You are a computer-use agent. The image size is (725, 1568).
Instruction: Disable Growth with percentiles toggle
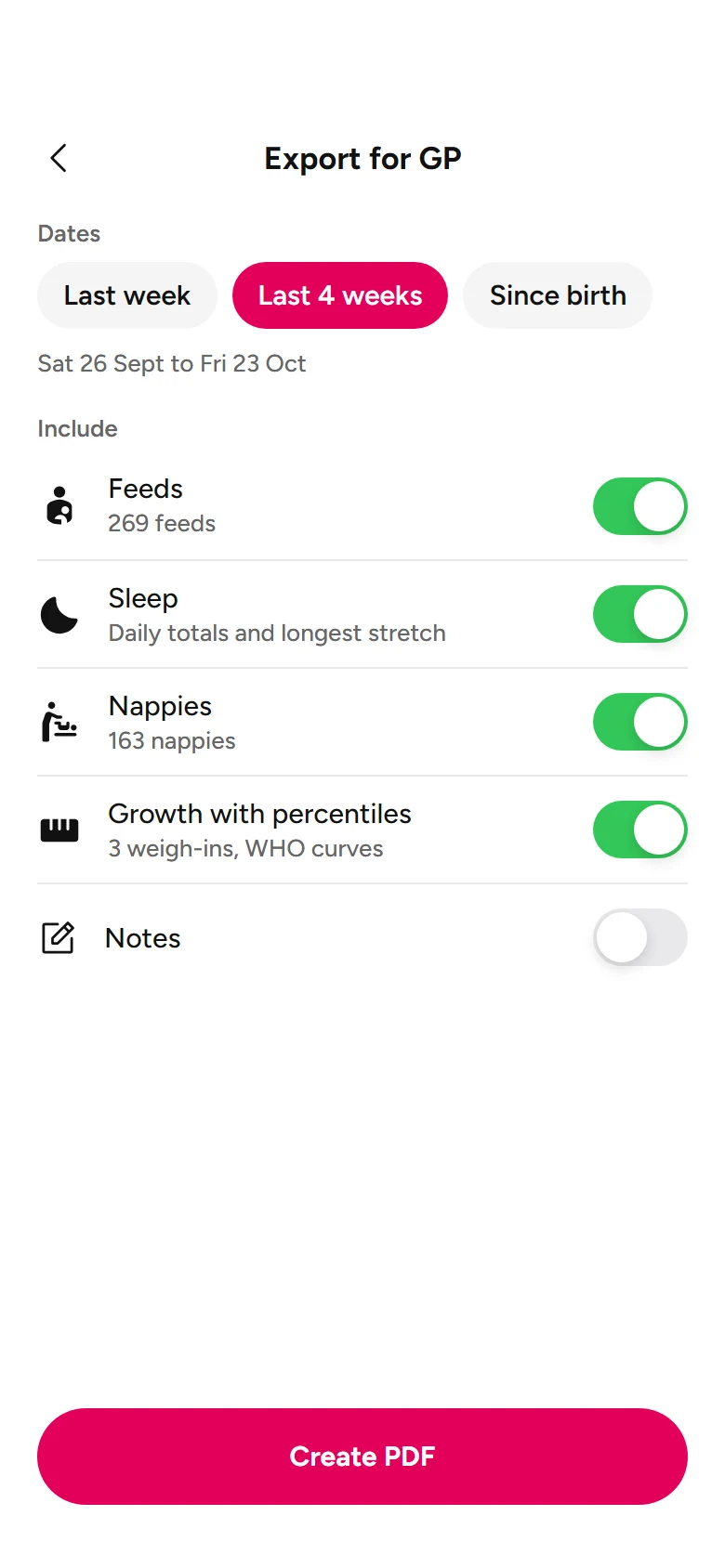640,830
